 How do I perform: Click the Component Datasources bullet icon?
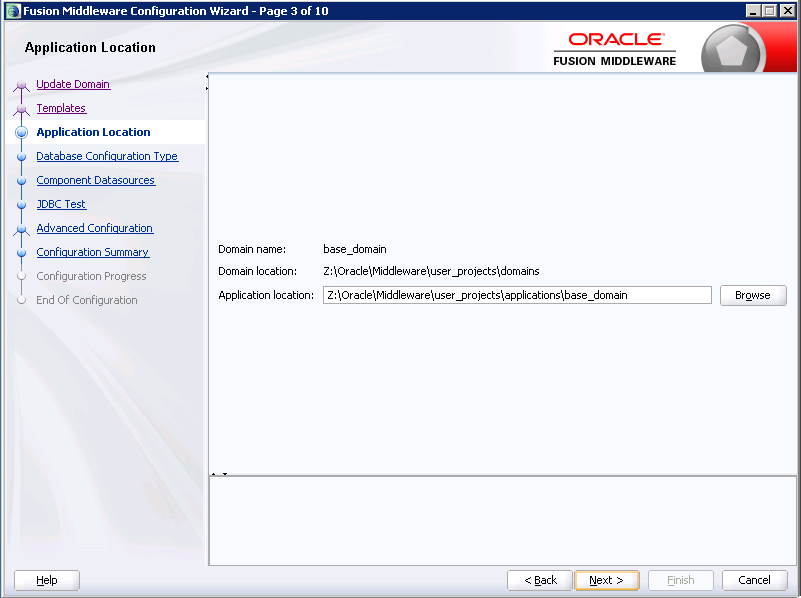coord(21,181)
